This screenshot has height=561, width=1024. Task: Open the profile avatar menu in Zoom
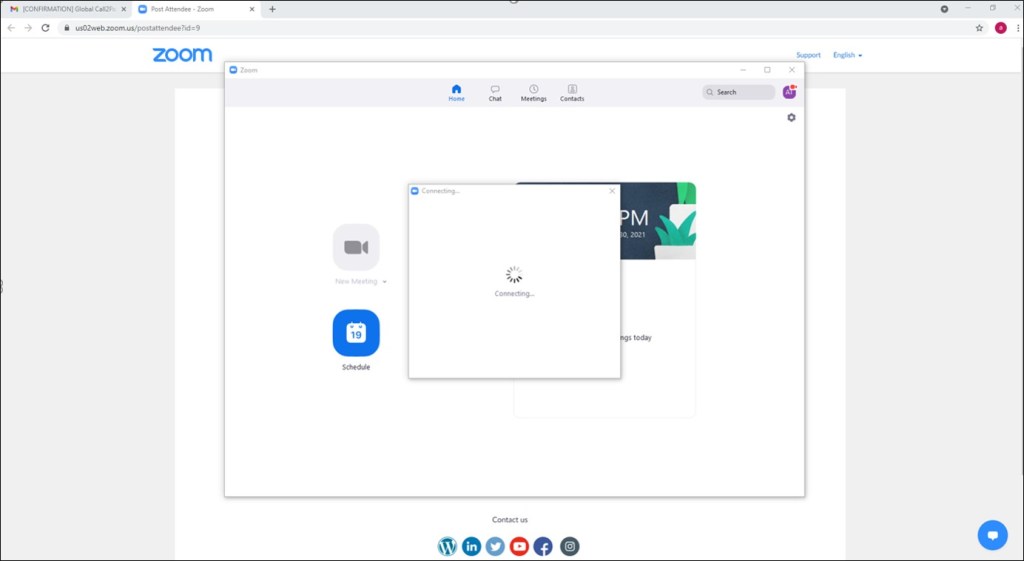pyautogui.click(x=789, y=92)
